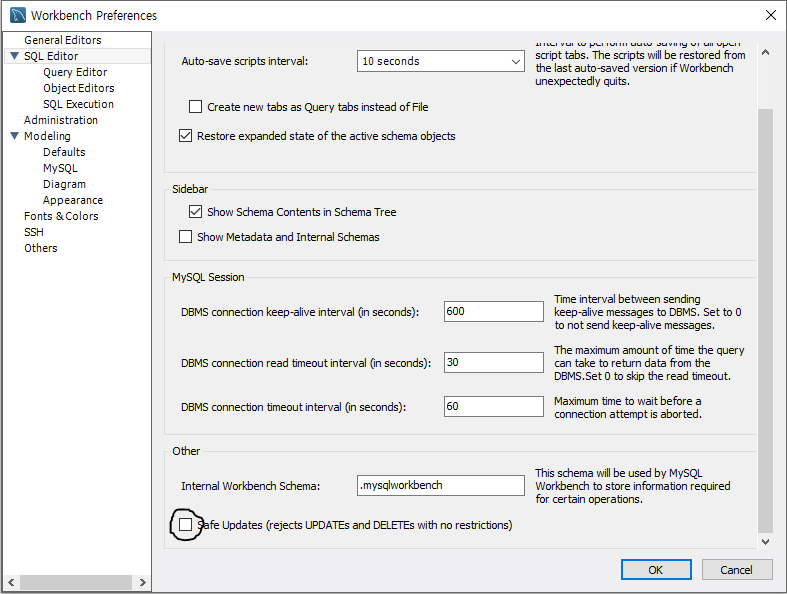Open the Query Editor preferences page
The width and height of the screenshot is (787, 594).
click(75, 72)
